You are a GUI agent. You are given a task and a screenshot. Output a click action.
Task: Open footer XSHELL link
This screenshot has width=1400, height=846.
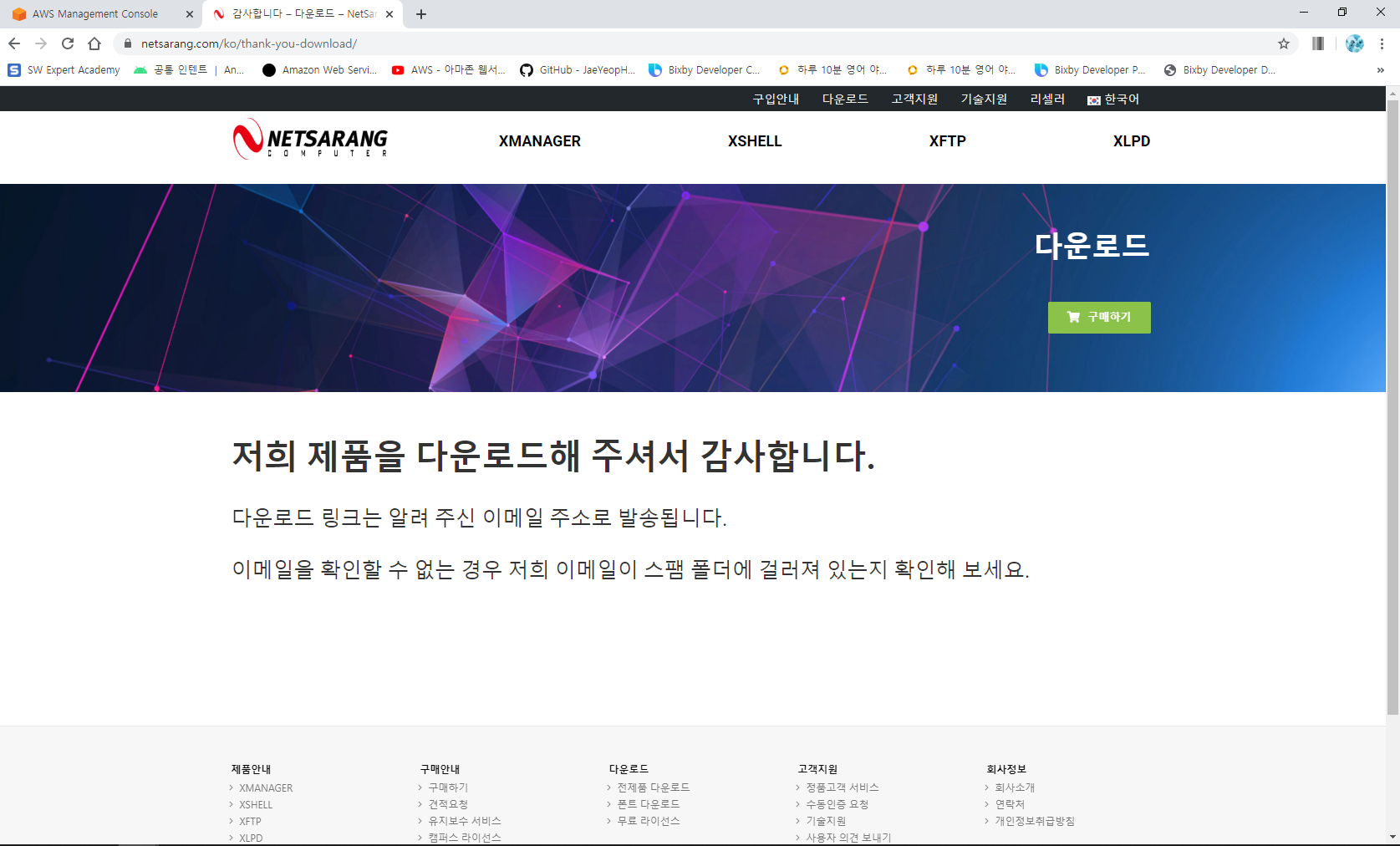tap(256, 805)
